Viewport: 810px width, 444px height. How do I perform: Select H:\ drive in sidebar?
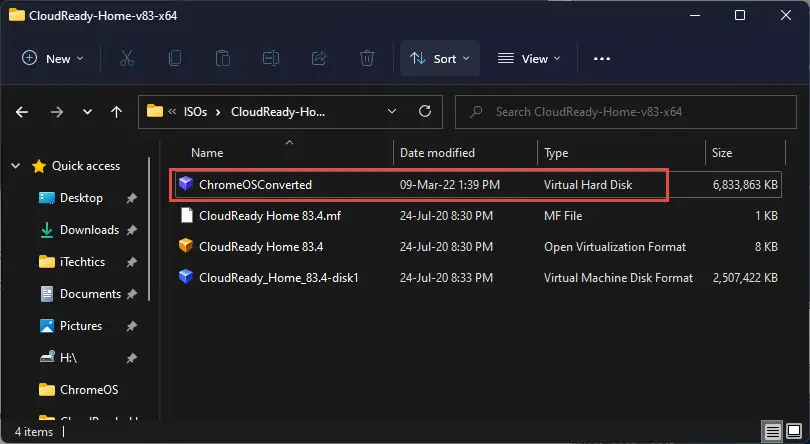coord(68,358)
